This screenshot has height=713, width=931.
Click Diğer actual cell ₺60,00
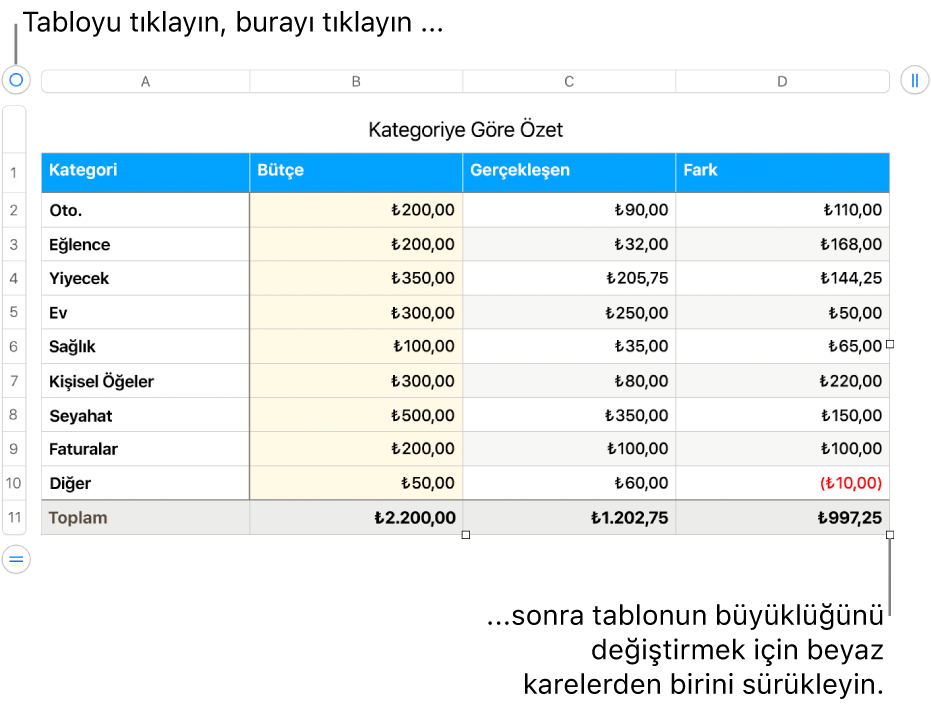coord(569,483)
